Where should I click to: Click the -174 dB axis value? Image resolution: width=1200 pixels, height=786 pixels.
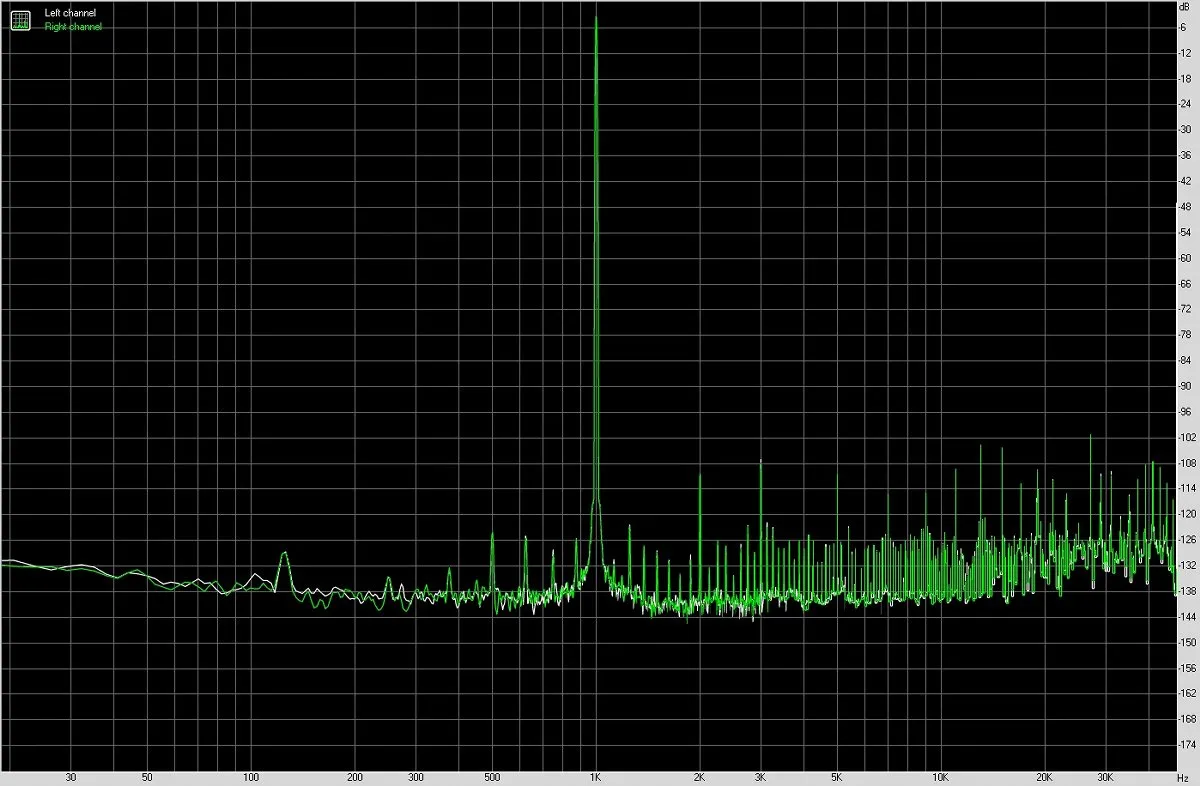click(1187, 745)
